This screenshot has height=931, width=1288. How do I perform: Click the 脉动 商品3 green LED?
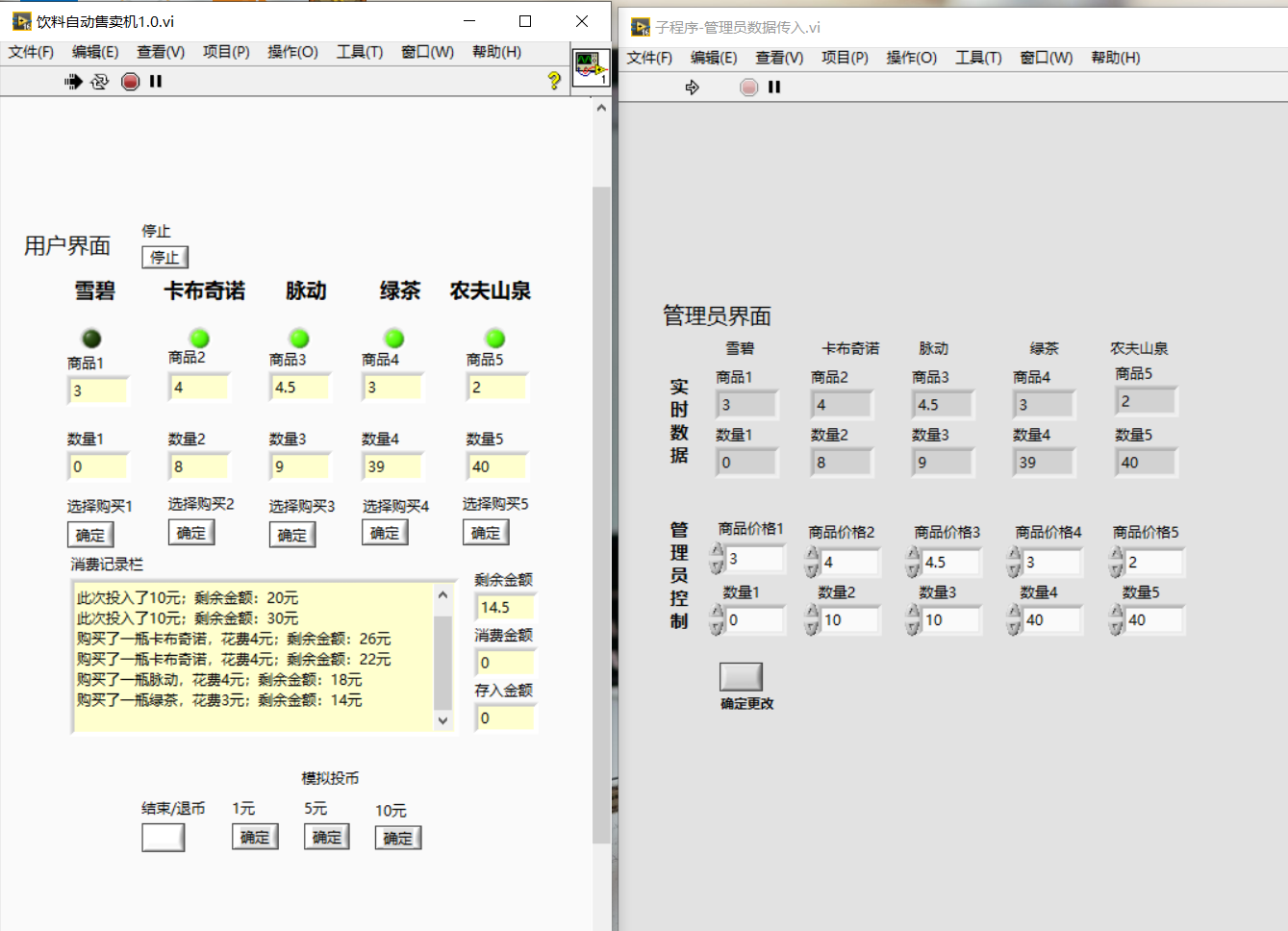(299, 339)
